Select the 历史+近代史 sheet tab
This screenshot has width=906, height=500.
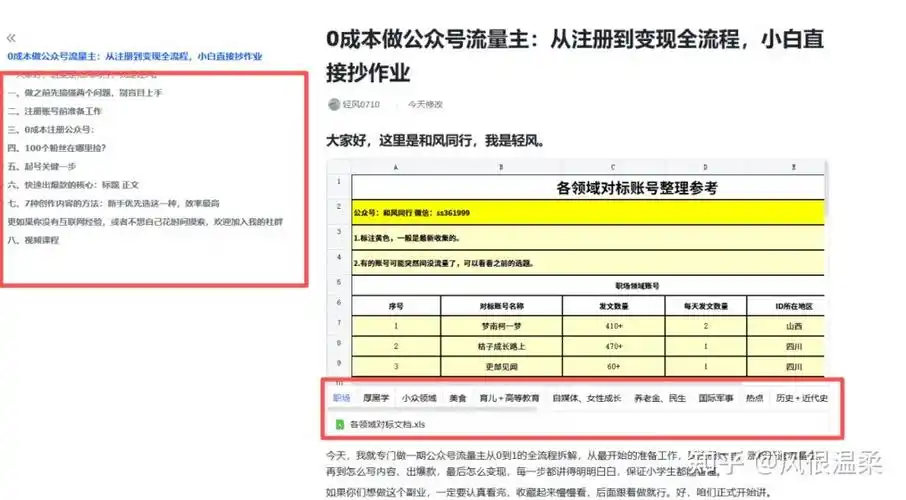(802, 398)
